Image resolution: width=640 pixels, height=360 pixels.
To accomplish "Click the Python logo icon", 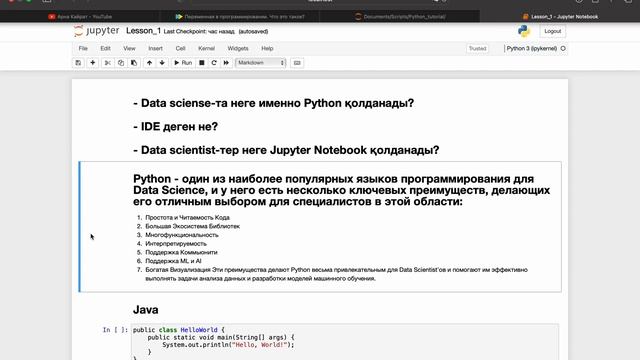I will [x=524, y=31].
